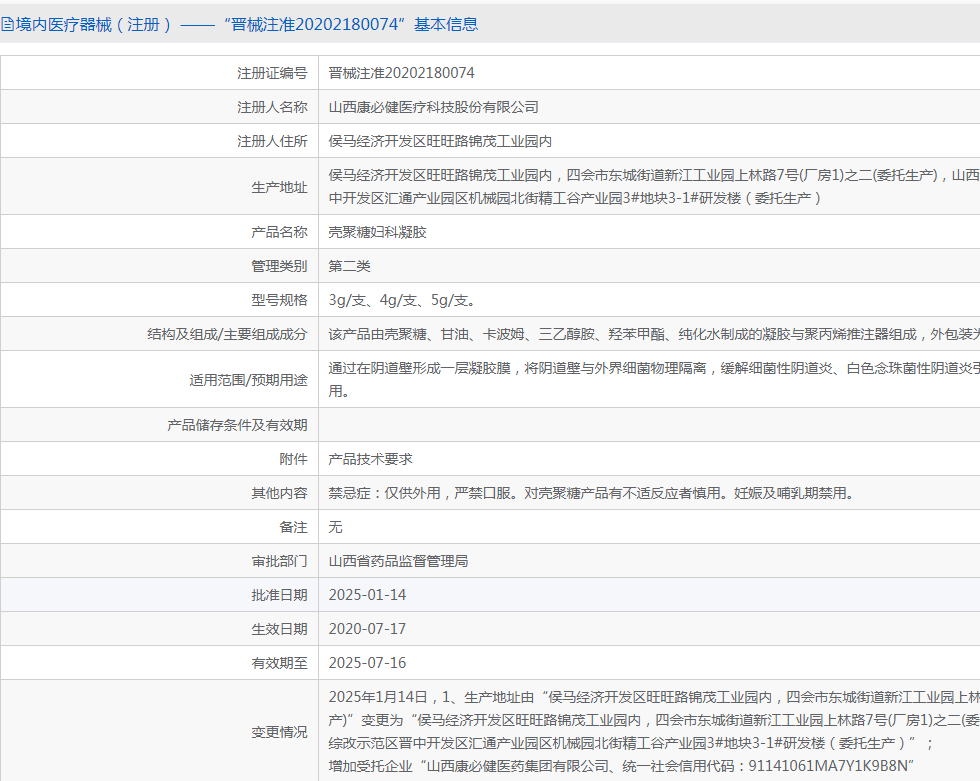Click the 生产地址 label
980x781 pixels.
pos(279,187)
